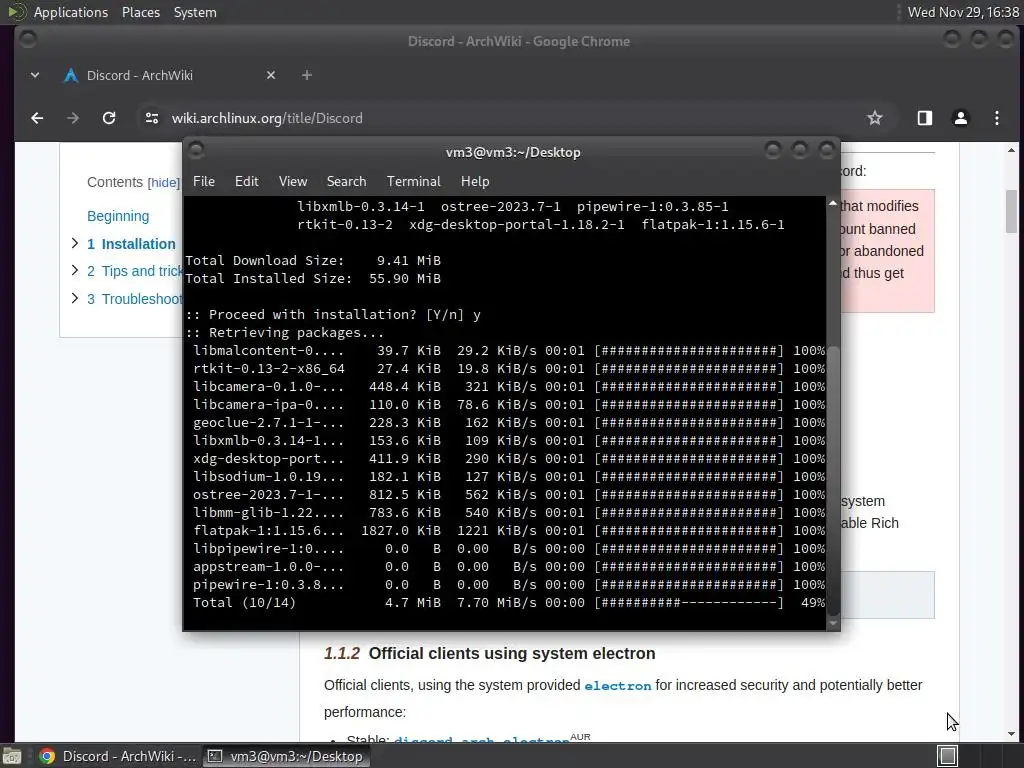Open the Chrome profile avatar icon
Viewport: 1024px width, 768px height.
pos(961,118)
